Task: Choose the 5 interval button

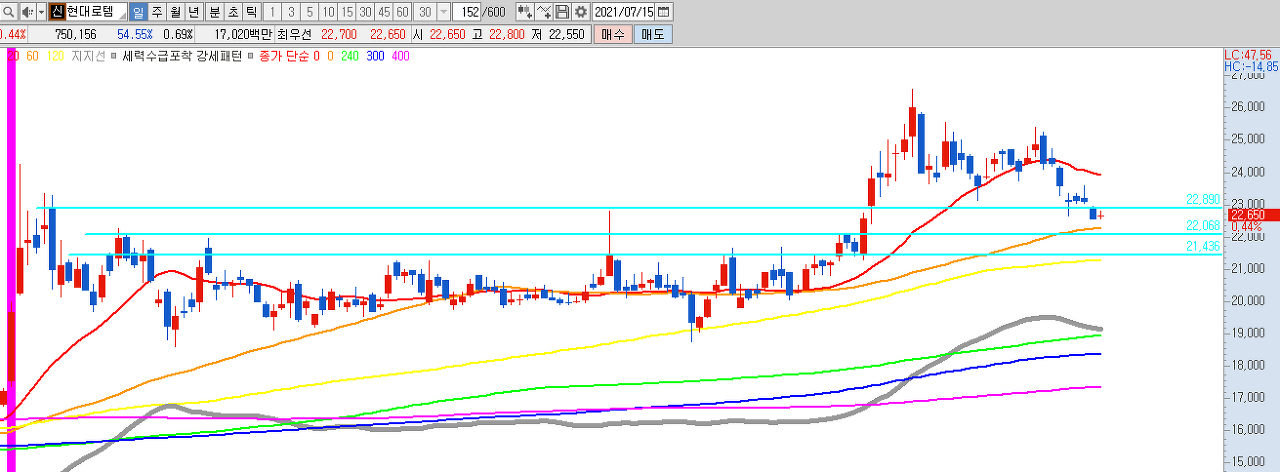Action: (308, 12)
